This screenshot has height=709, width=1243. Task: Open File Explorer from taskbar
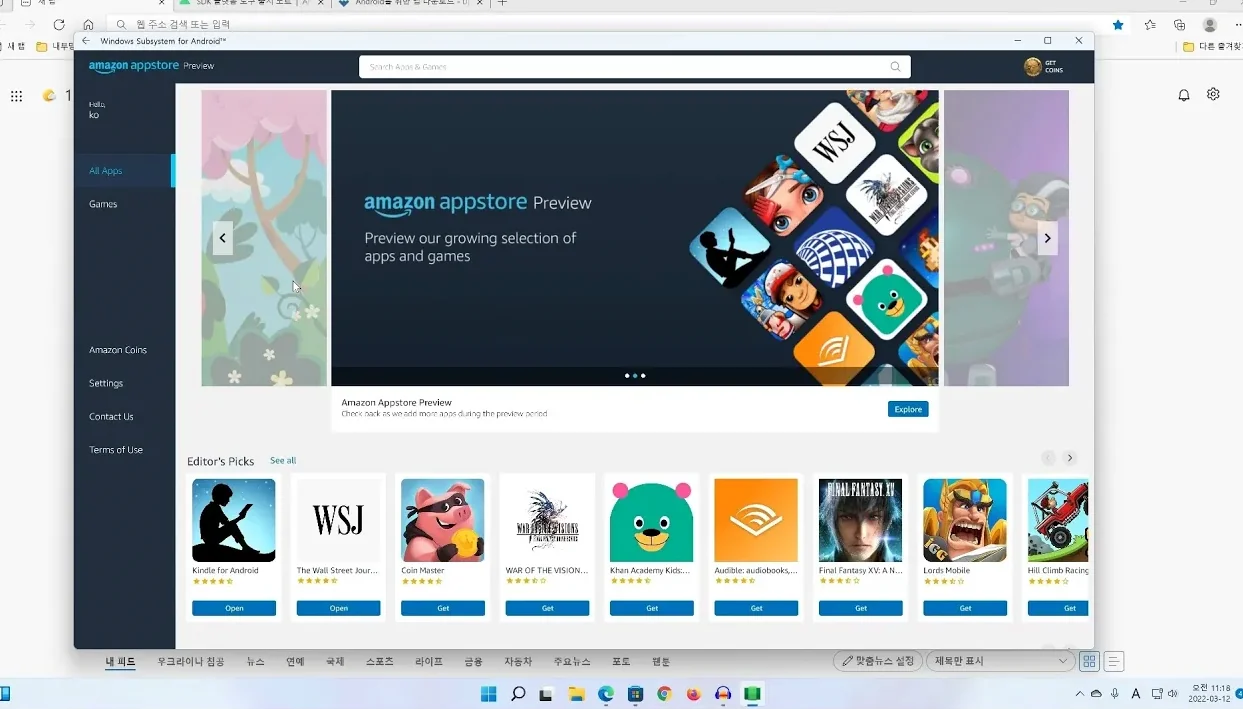click(x=576, y=693)
